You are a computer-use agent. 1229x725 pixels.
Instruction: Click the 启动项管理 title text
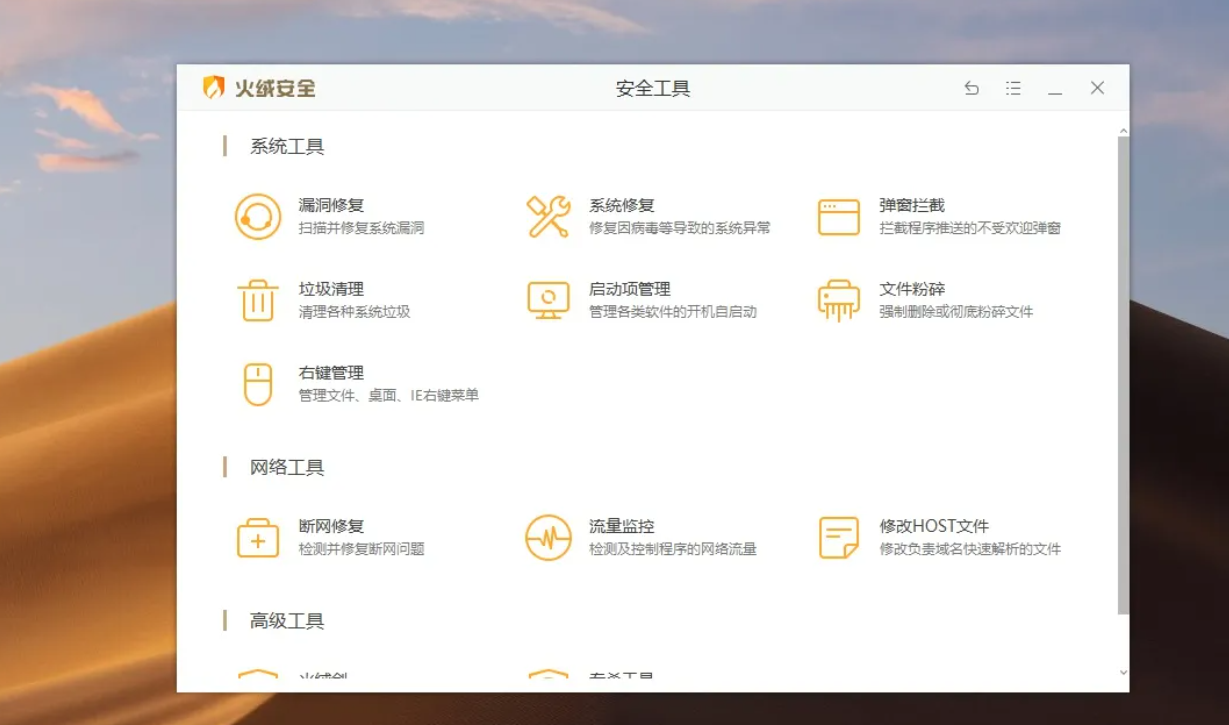630,289
